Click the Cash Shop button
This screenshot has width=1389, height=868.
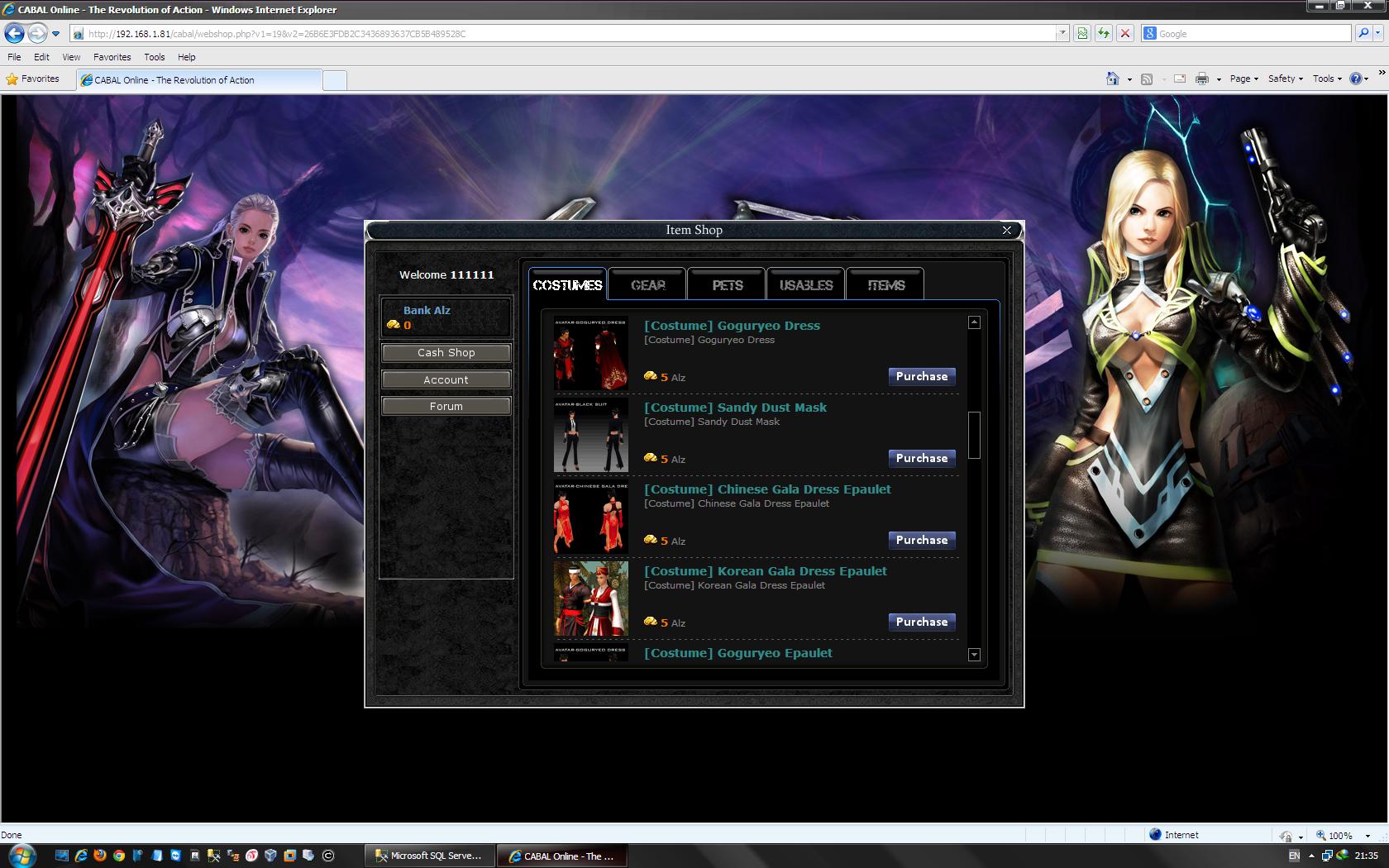click(446, 352)
